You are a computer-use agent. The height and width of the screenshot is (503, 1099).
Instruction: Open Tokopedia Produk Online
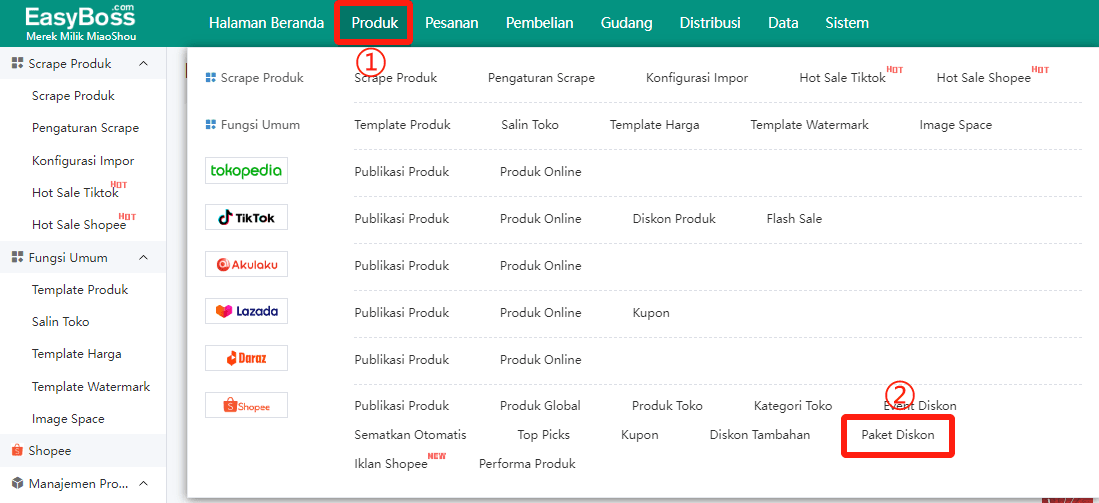click(540, 172)
